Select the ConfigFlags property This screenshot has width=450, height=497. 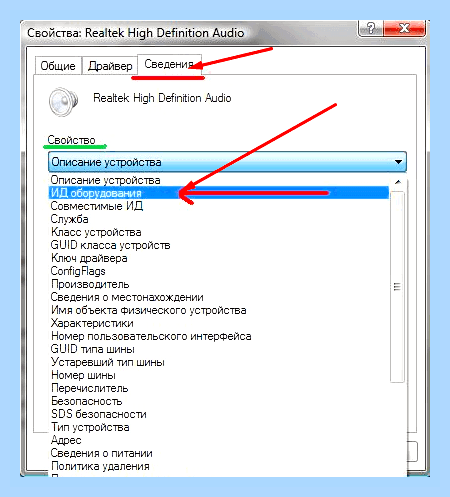click(x=219, y=271)
